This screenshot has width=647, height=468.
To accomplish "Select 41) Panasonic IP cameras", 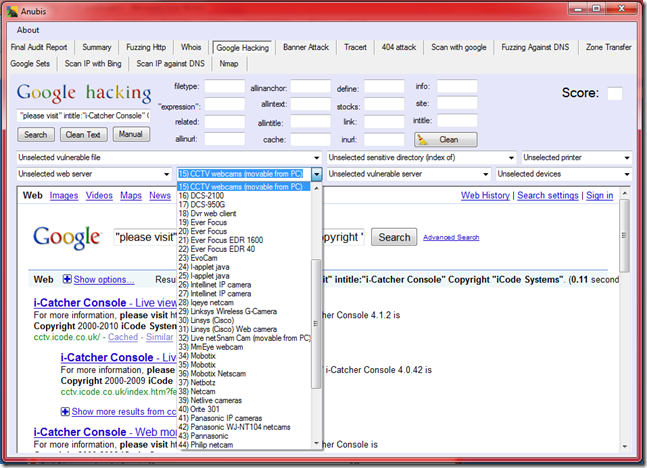I will pyautogui.click(x=243, y=418).
